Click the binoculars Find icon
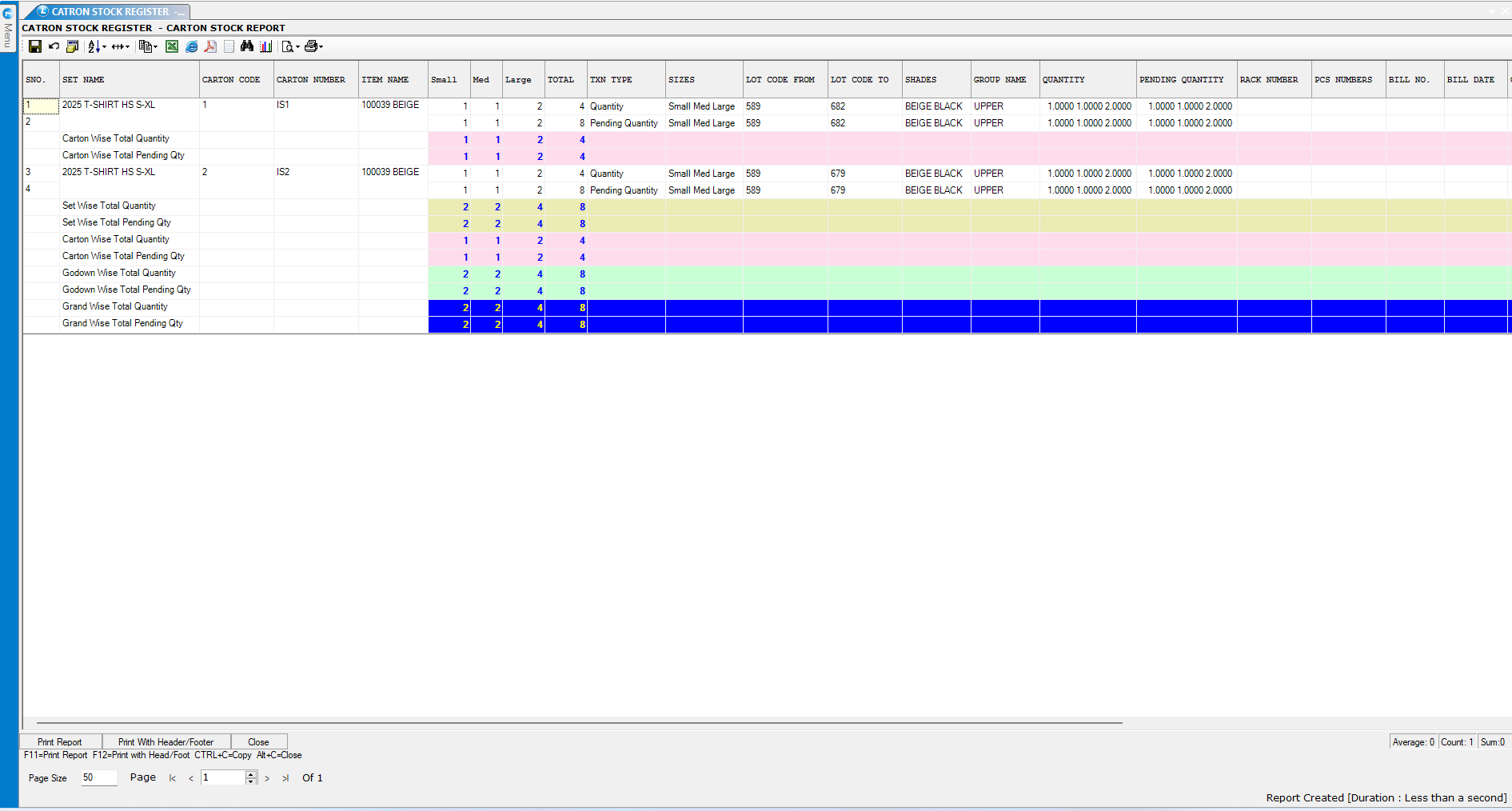Image resolution: width=1512 pixels, height=811 pixels. click(x=247, y=46)
